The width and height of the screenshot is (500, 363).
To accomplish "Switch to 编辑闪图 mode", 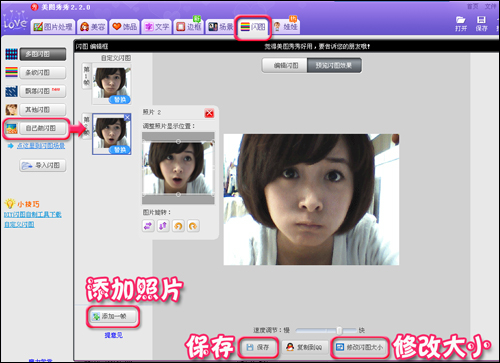I will tap(285, 66).
